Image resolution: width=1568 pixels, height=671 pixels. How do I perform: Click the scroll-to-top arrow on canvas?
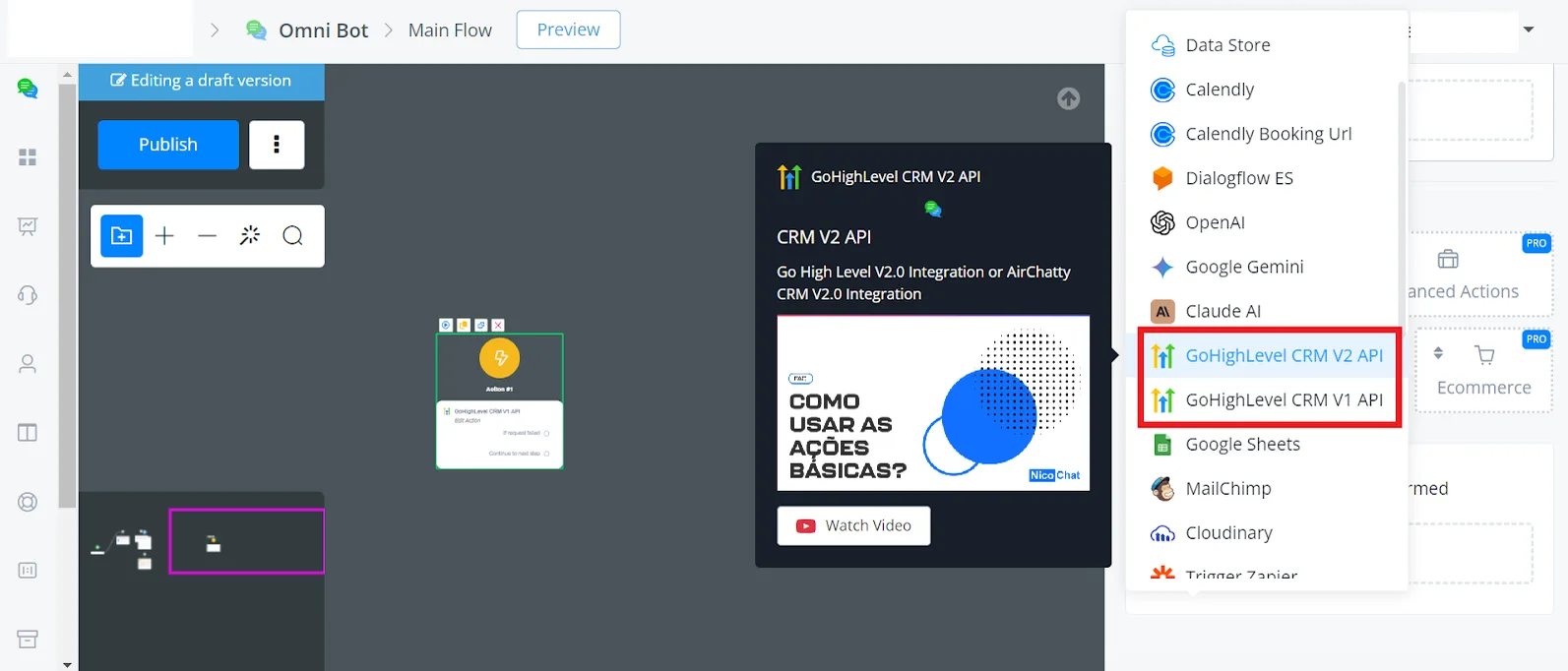coord(1068,98)
